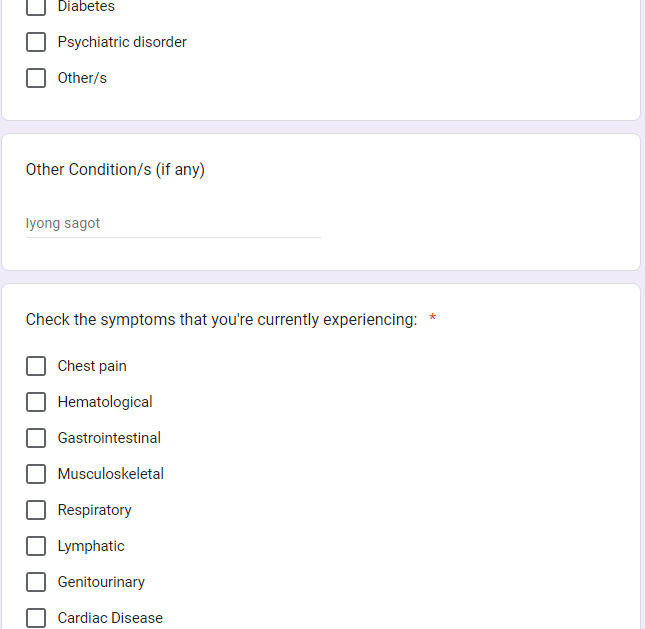The image size is (645, 629).
Task: Click the 'Other Condition/s (if any)' question title
Action: [115, 169]
